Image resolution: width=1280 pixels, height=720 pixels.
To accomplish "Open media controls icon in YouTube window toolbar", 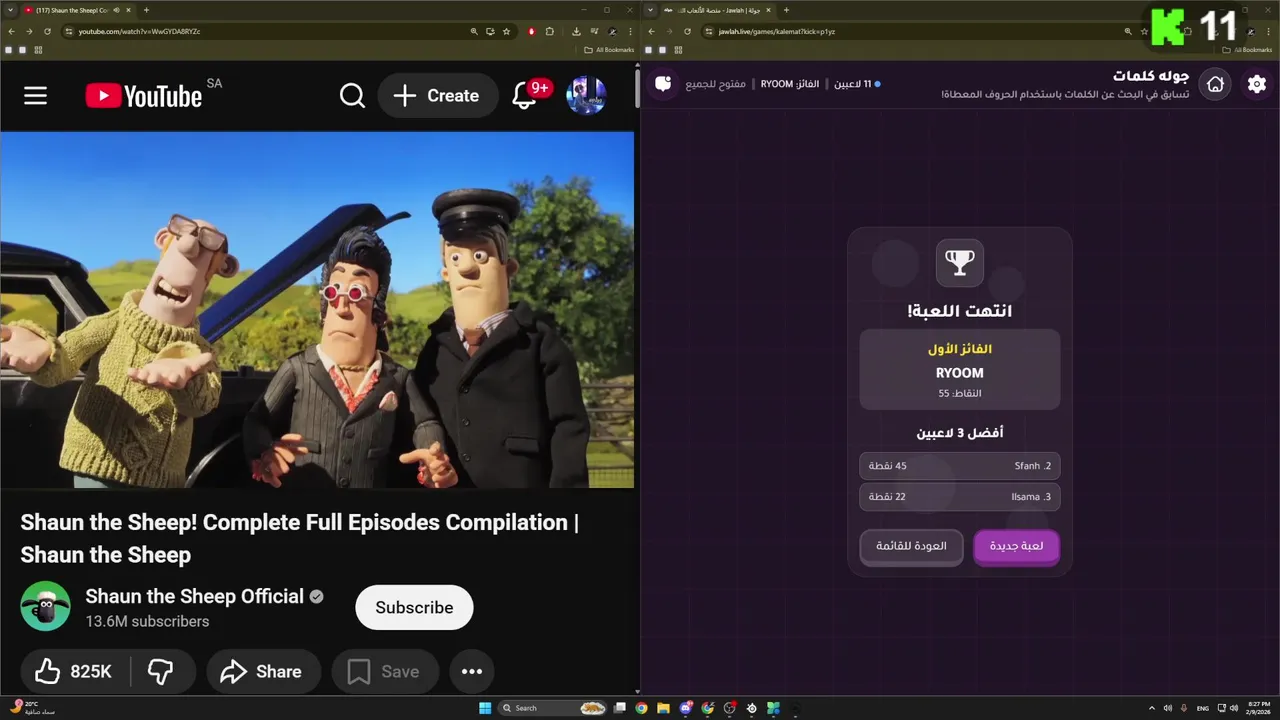I will (x=594, y=31).
